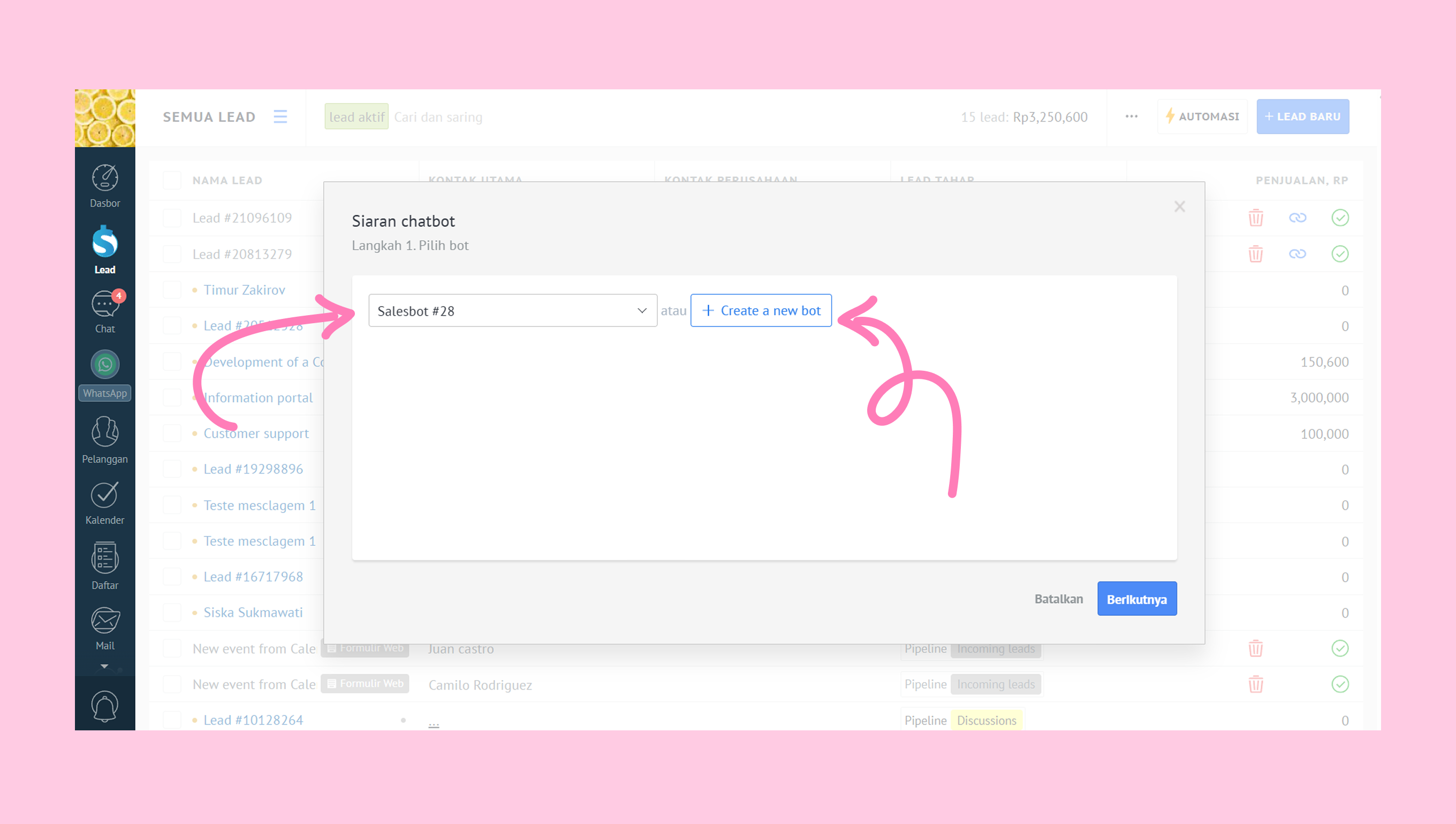Click the Berikutnya next button
1456x824 pixels.
1137,599
